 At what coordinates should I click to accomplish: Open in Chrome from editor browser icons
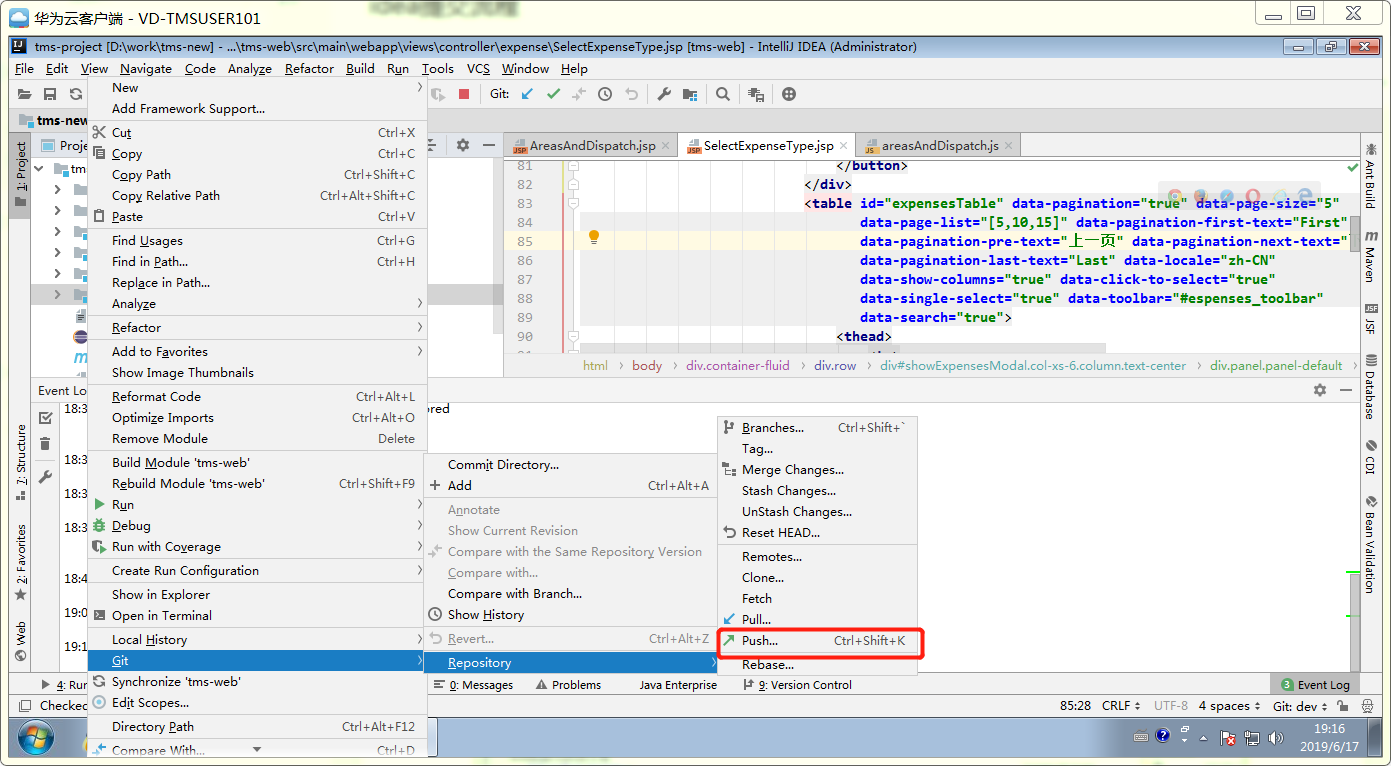(x=1175, y=197)
